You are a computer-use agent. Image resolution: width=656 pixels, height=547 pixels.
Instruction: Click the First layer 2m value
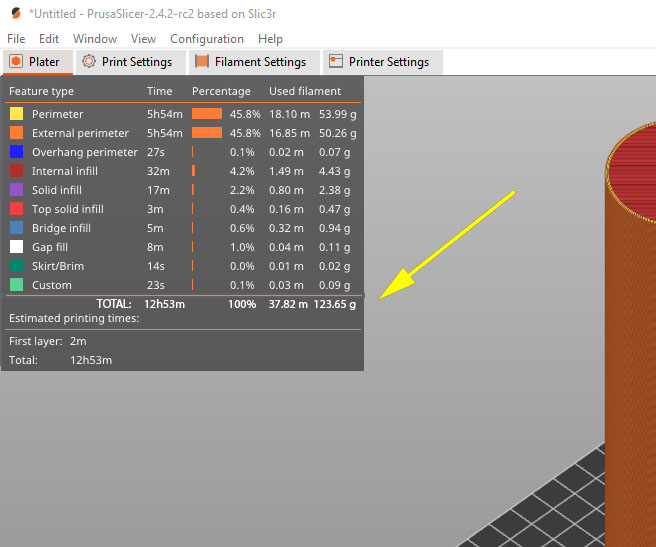pyautogui.click(x=78, y=342)
